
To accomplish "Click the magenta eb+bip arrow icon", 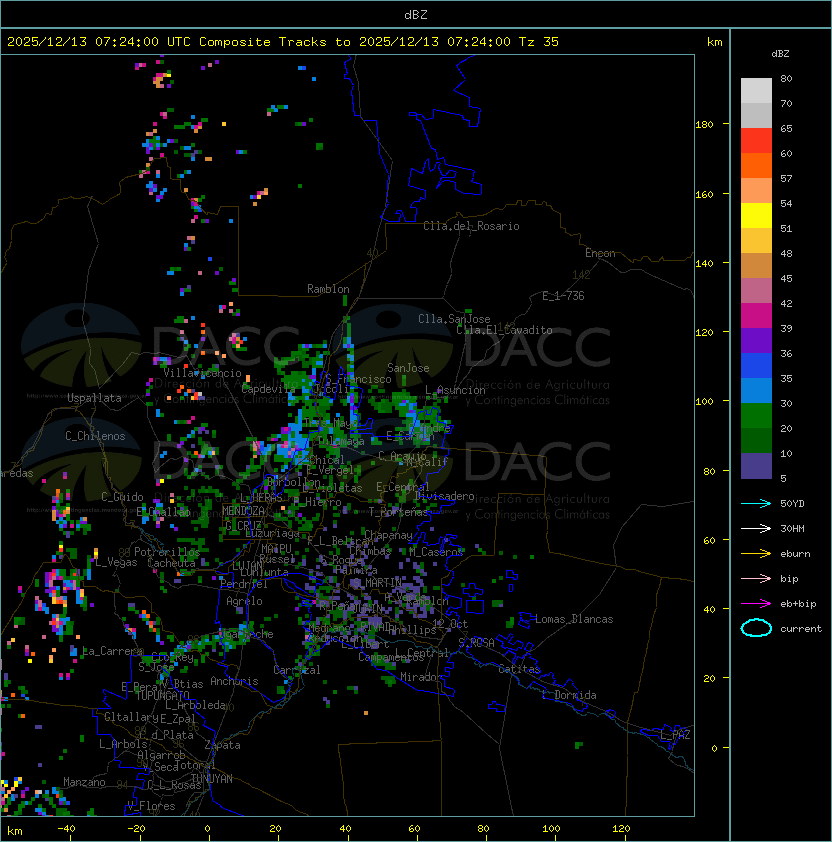I will 756,604.
